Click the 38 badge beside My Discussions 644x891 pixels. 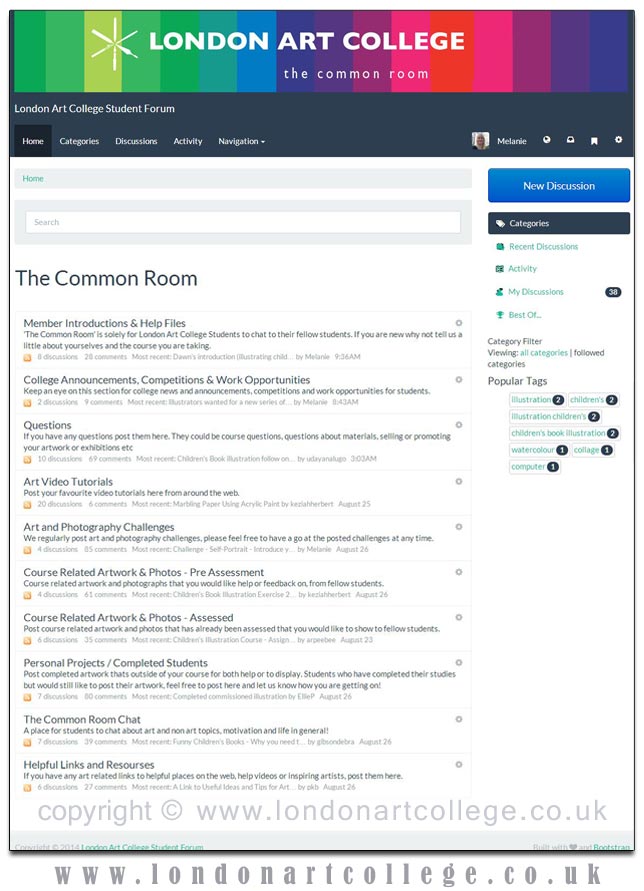click(x=613, y=292)
